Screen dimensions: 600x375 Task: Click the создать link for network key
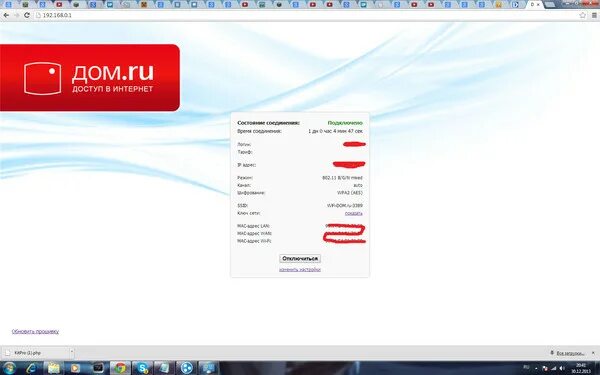(354, 214)
